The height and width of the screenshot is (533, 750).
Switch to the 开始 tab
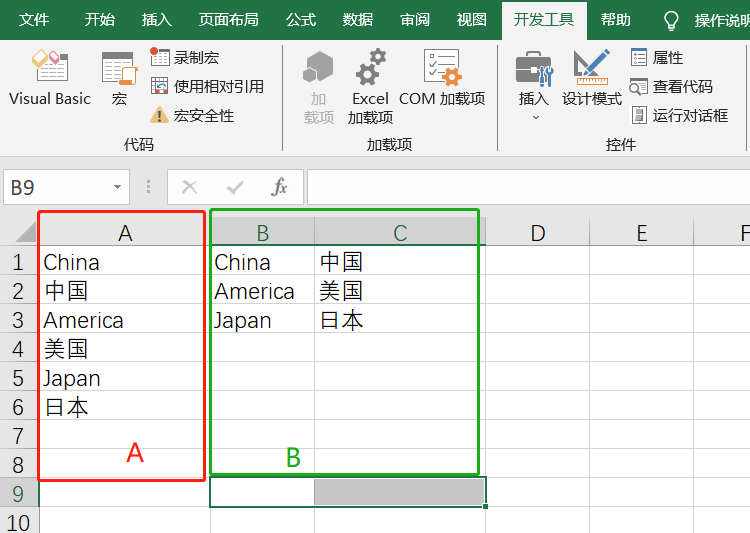pos(100,20)
